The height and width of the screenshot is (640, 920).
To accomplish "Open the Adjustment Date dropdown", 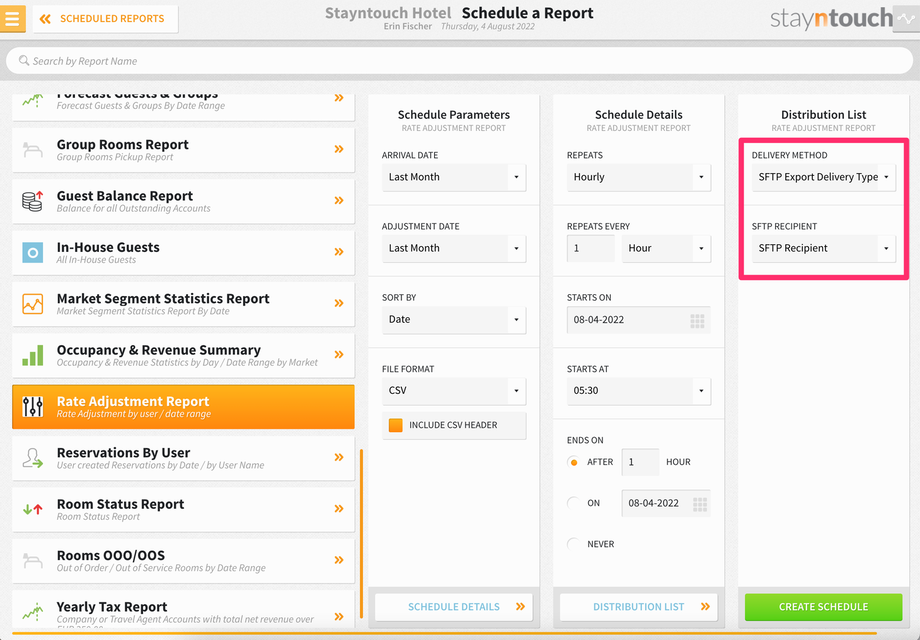I will pyautogui.click(x=454, y=248).
